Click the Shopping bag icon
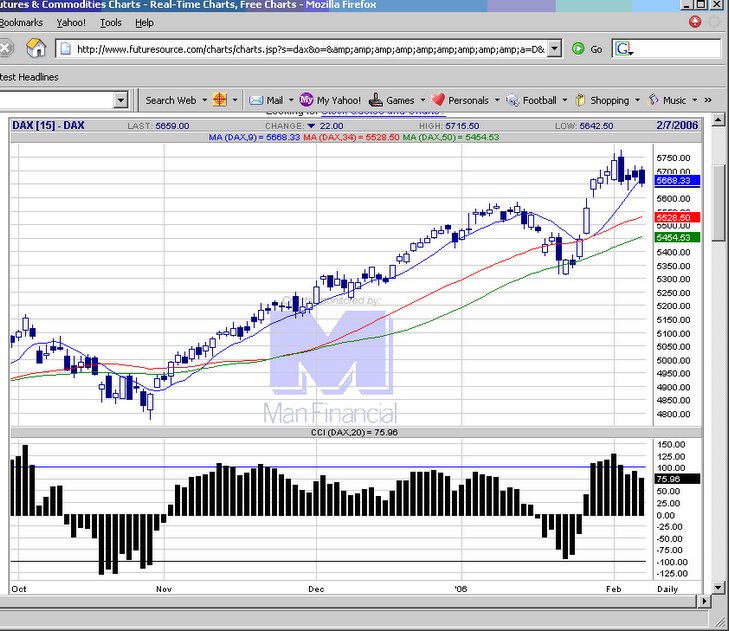This screenshot has width=729, height=631. point(580,100)
